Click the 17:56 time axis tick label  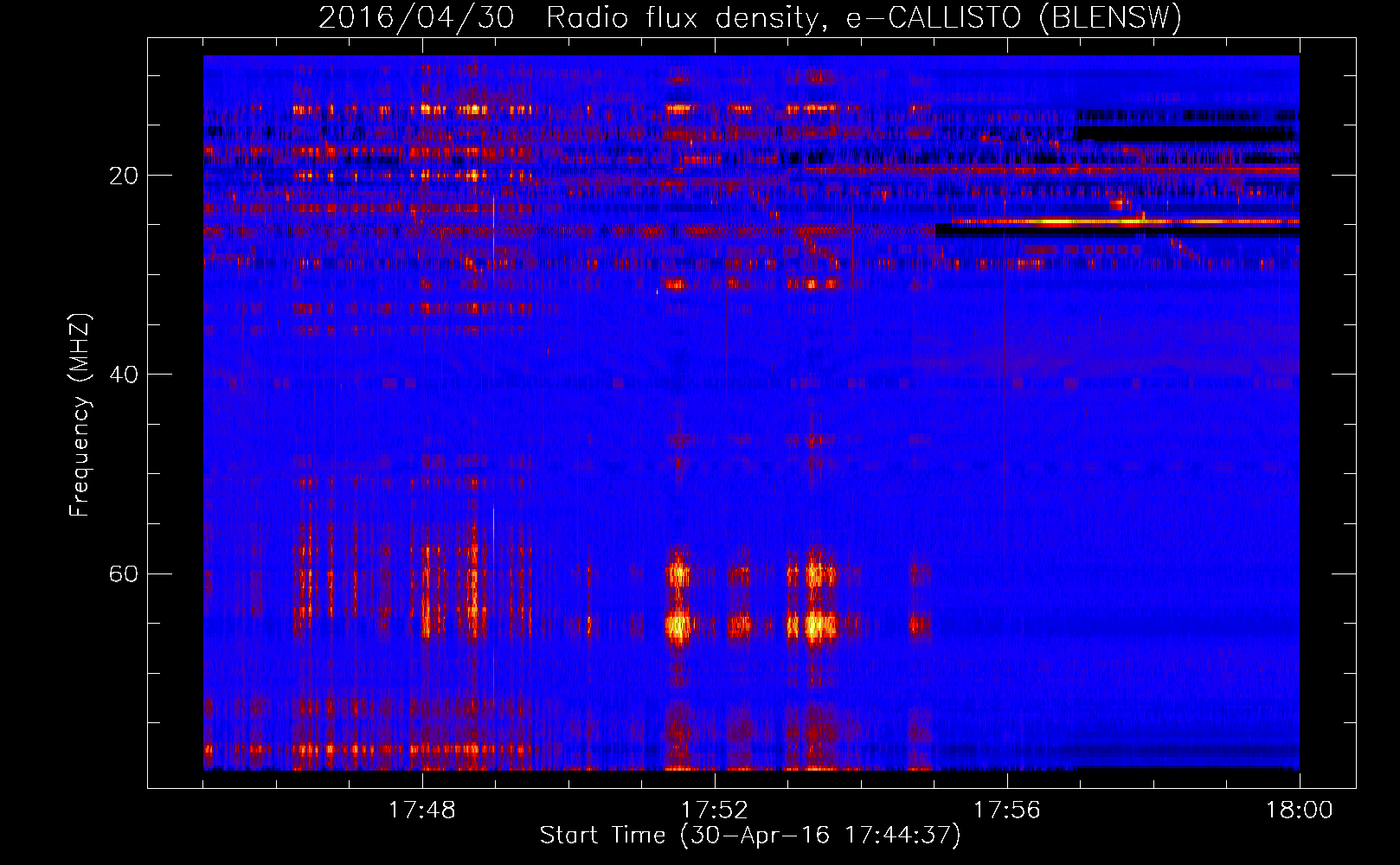tap(1007, 810)
